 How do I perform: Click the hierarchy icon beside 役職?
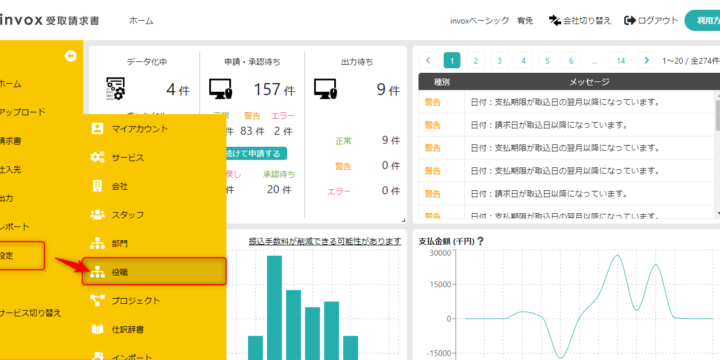[97, 272]
